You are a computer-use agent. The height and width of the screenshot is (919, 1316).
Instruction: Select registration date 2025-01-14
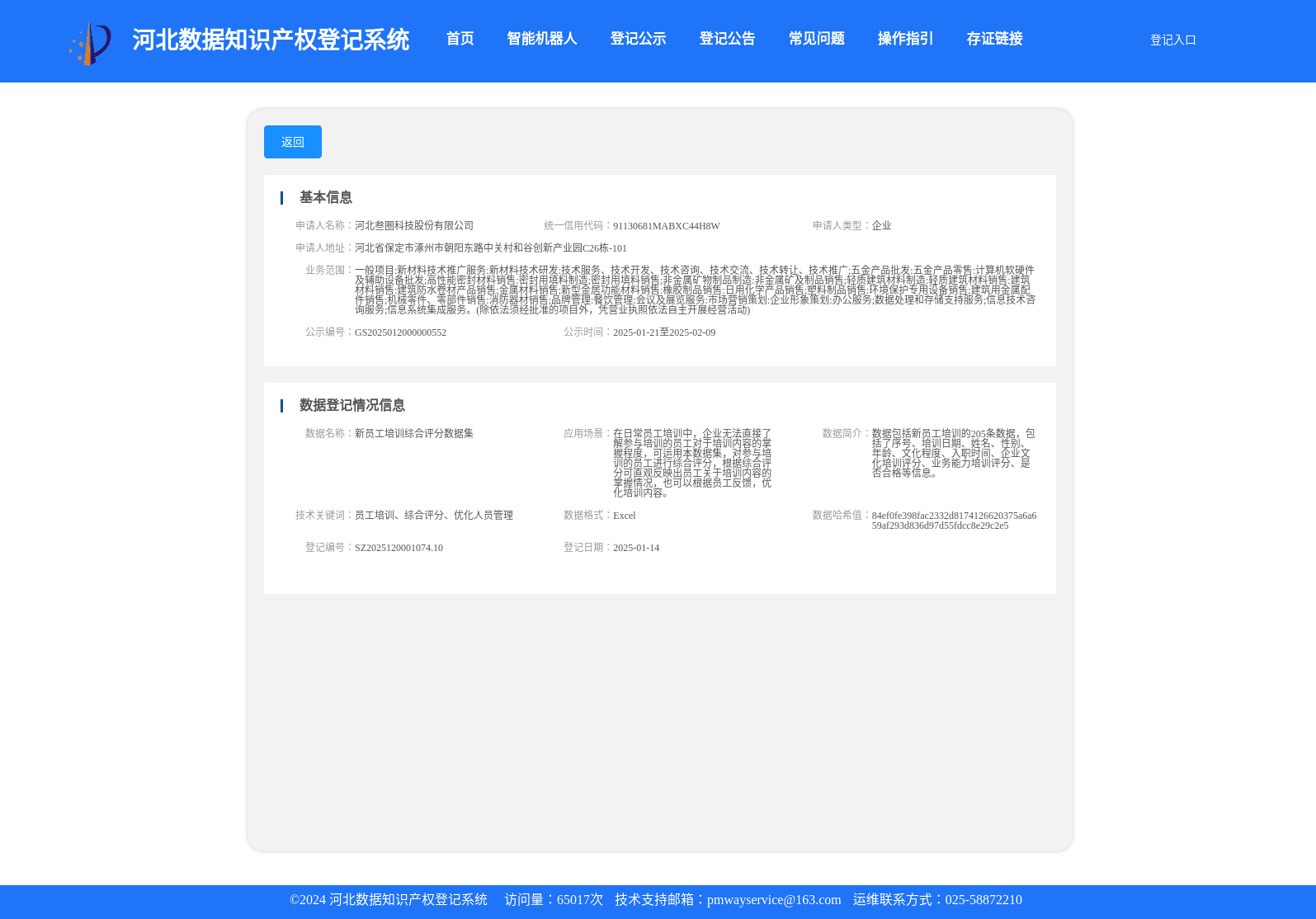pyautogui.click(x=636, y=548)
